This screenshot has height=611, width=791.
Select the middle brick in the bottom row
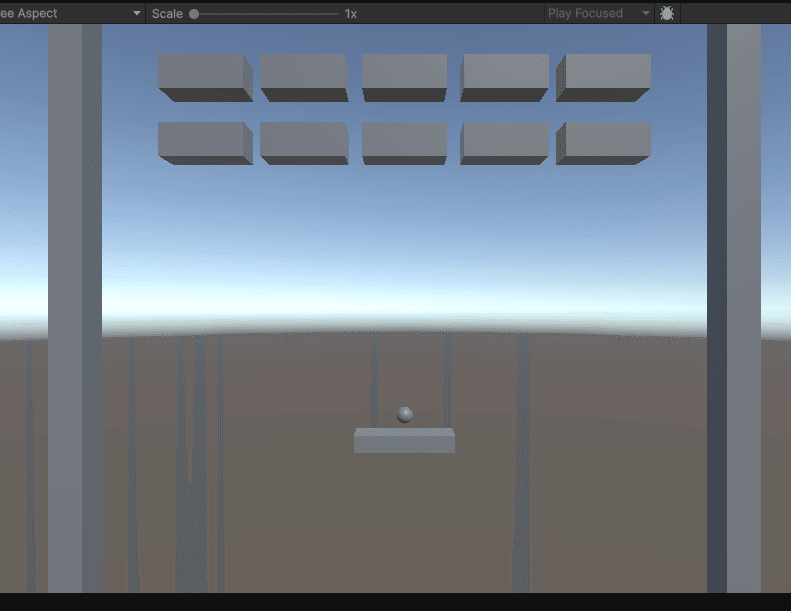(x=404, y=143)
